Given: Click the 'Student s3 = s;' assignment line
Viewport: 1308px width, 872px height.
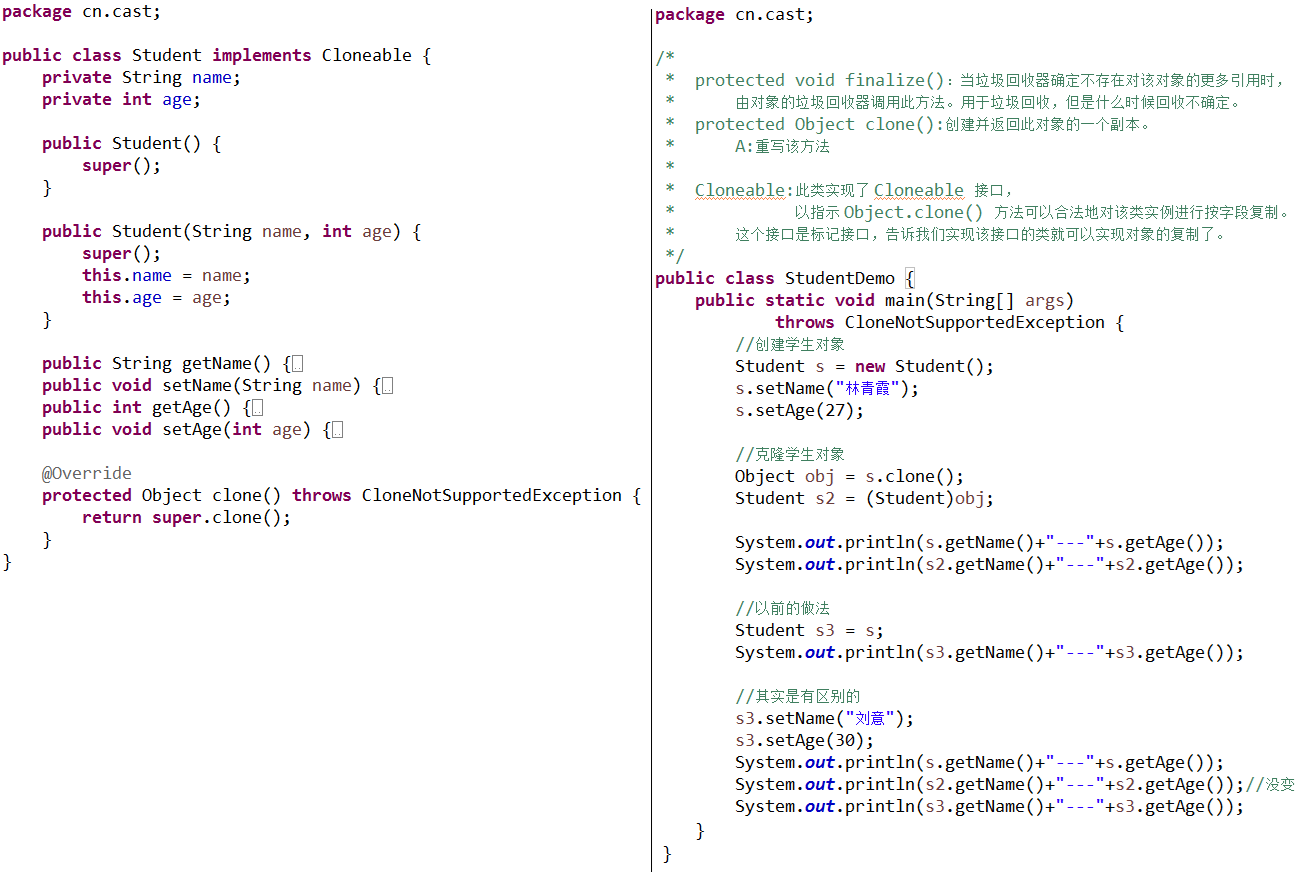Looking at the screenshot, I should [x=809, y=630].
